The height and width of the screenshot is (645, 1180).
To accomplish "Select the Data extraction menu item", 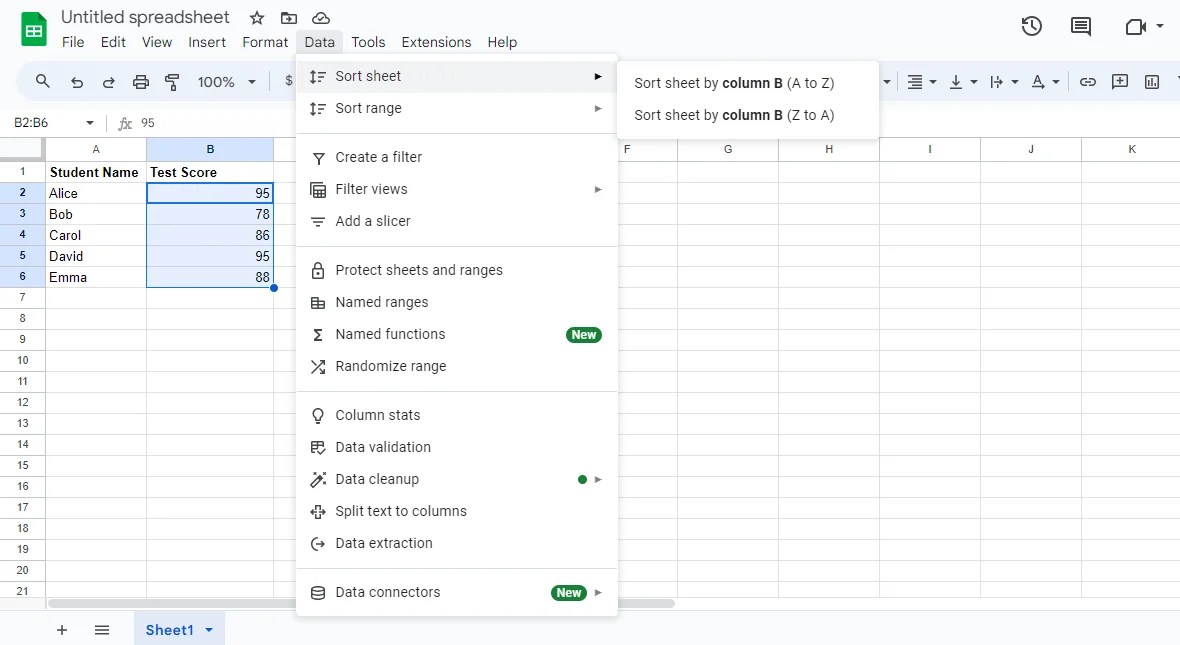I will [384, 543].
